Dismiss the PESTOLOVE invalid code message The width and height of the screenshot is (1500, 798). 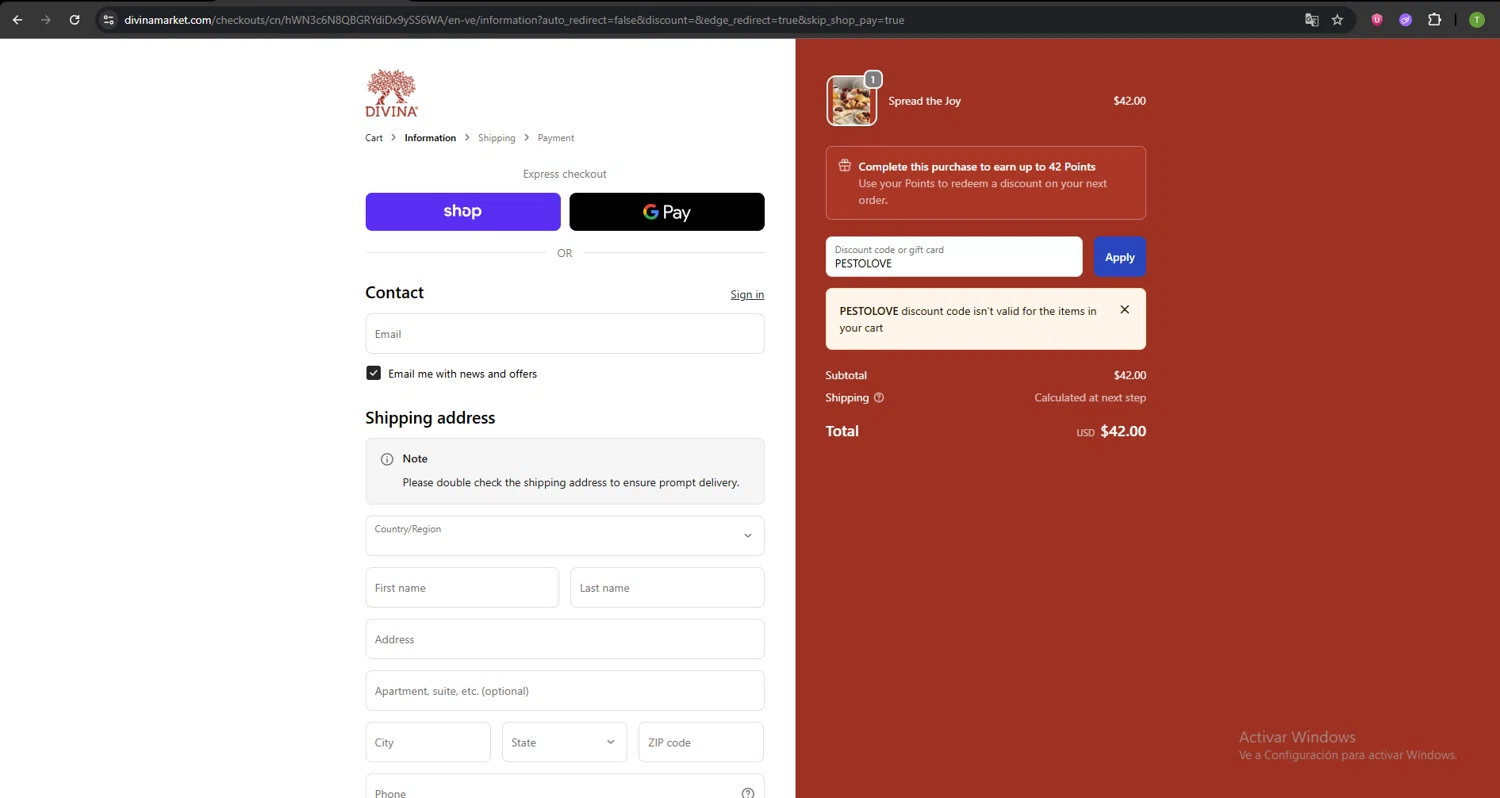pyautogui.click(x=1125, y=310)
